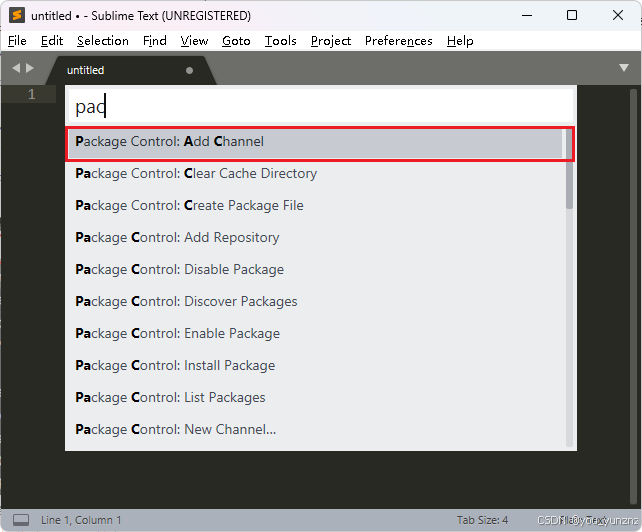
Task: Open the Edit menu
Action: [x=52, y=41]
